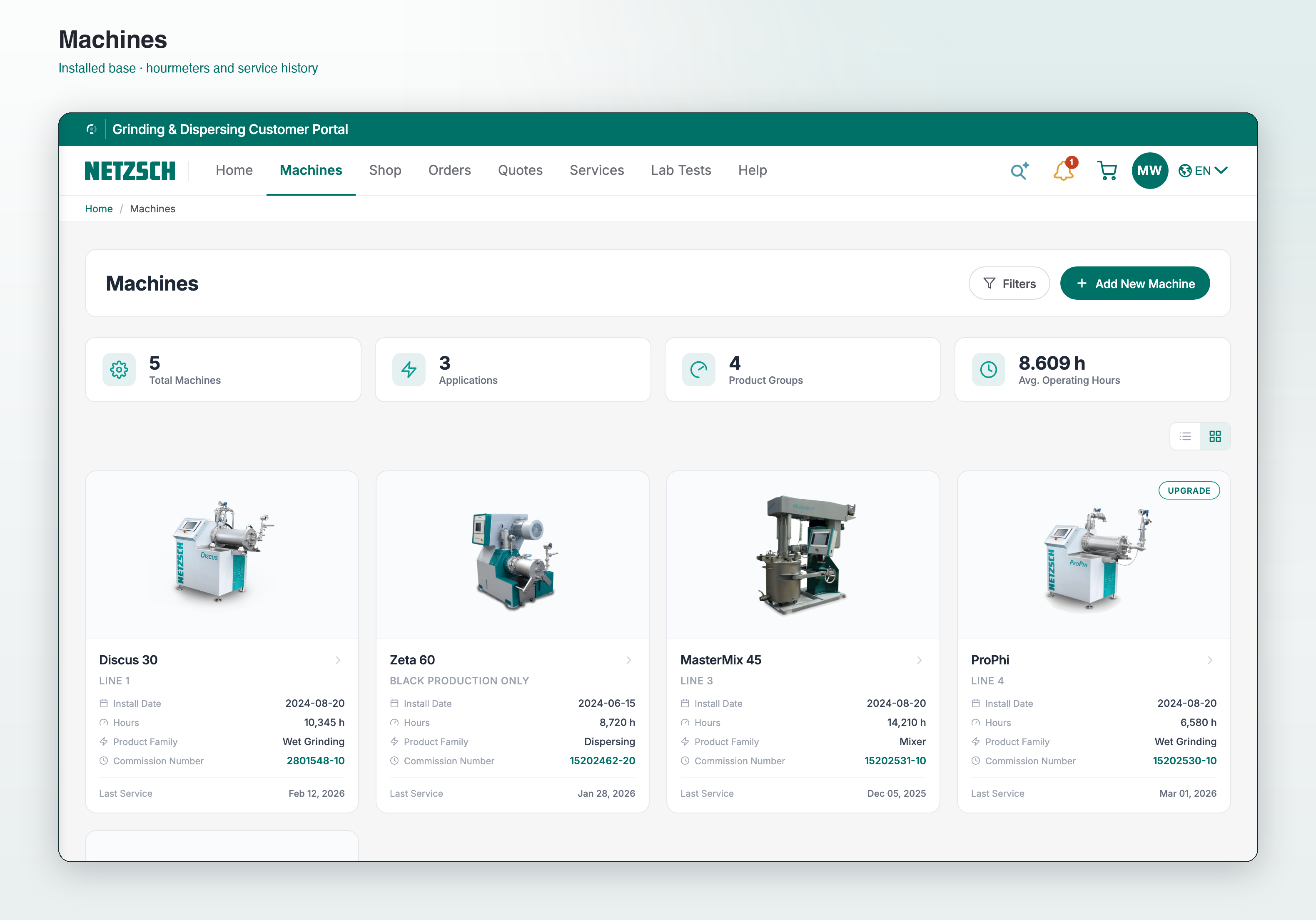The width and height of the screenshot is (1316, 920).
Task: Click Zeta 60 Dispersing product family
Action: [x=609, y=741]
